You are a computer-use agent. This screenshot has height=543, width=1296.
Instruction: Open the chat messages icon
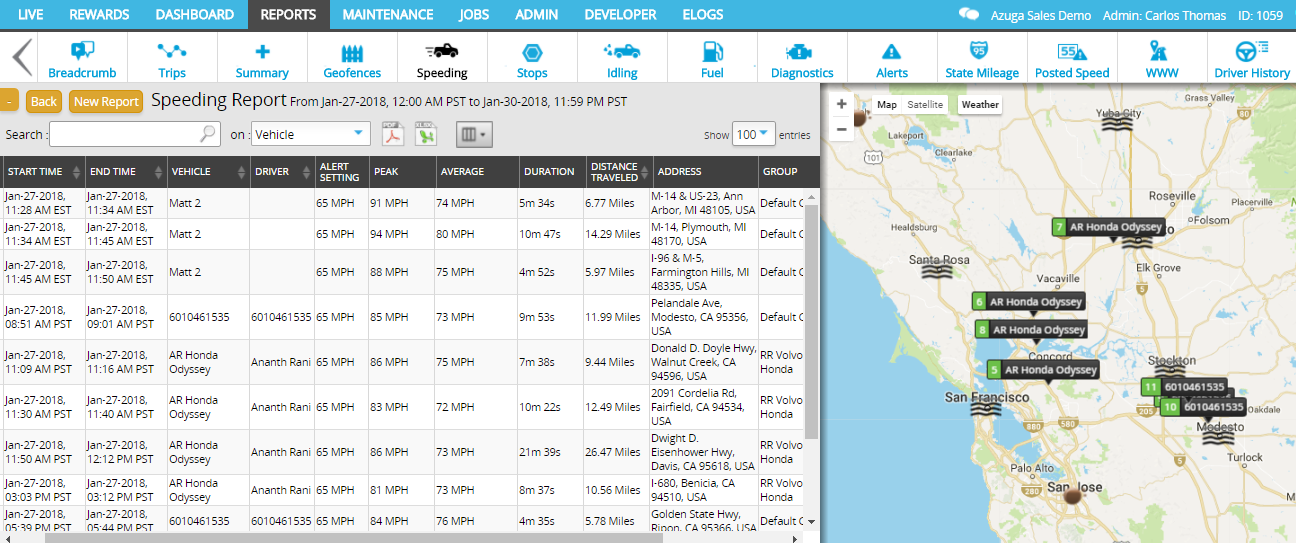968,15
